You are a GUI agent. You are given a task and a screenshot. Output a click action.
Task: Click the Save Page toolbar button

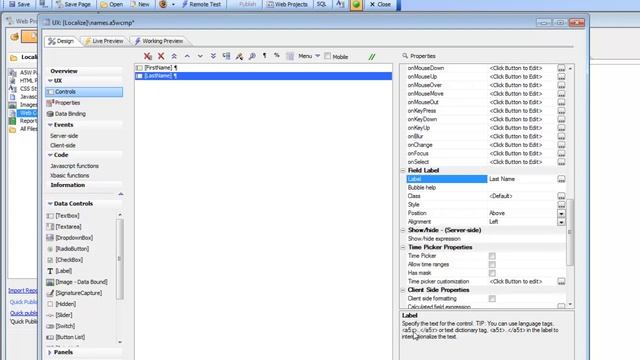tap(73, 4)
